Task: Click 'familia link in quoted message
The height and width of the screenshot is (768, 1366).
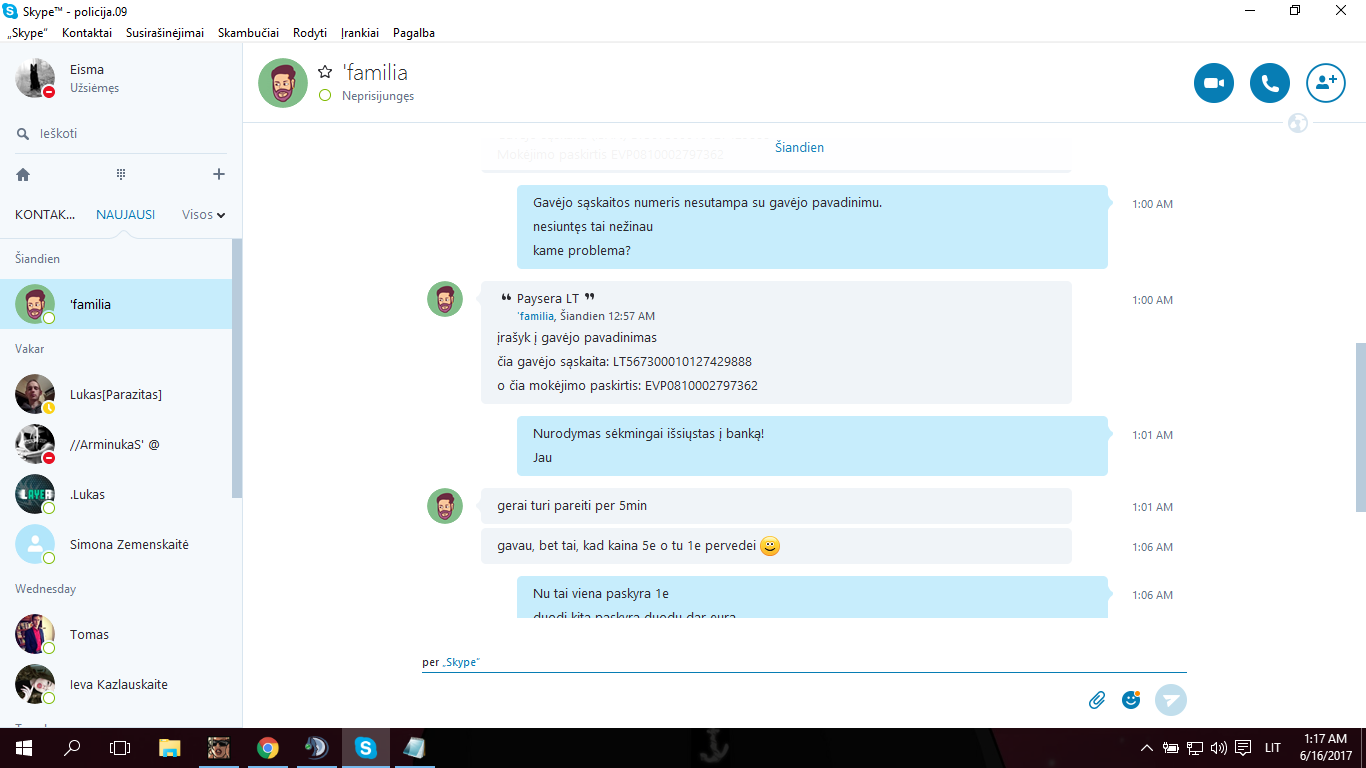Action: coord(536,316)
